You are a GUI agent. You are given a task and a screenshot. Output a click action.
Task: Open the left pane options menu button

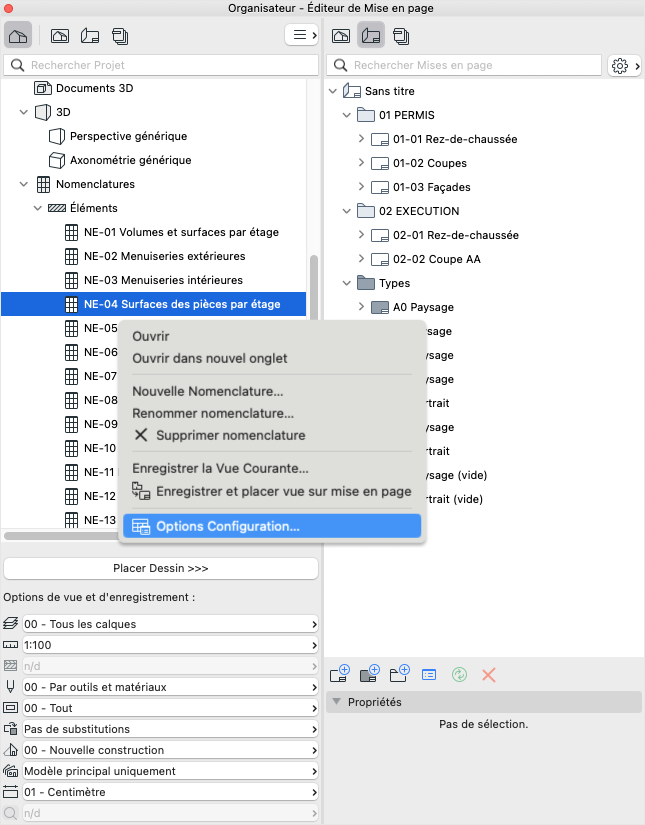(x=301, y=35)
